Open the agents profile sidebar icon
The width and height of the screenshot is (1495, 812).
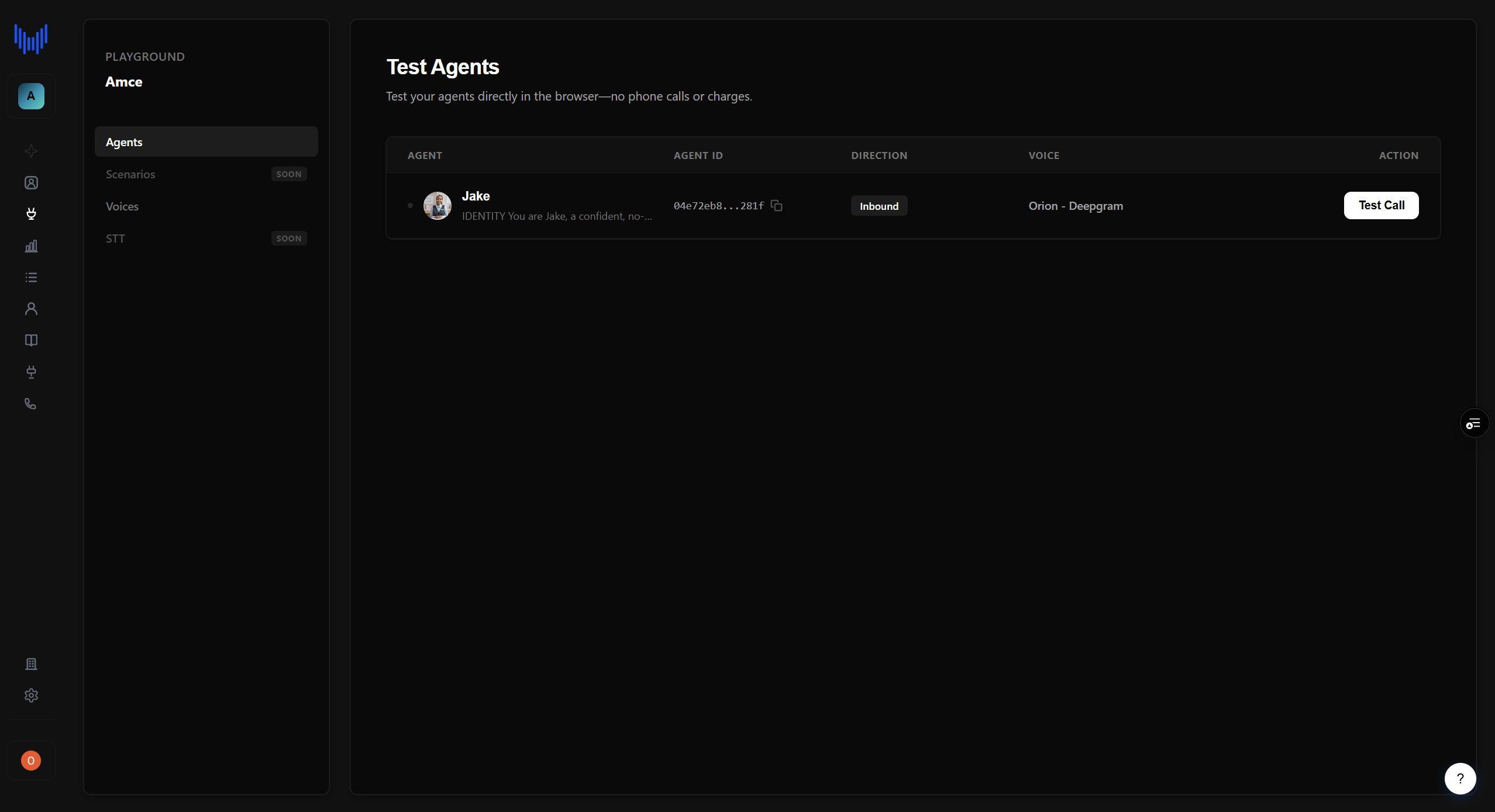click(x=31, y=183)
